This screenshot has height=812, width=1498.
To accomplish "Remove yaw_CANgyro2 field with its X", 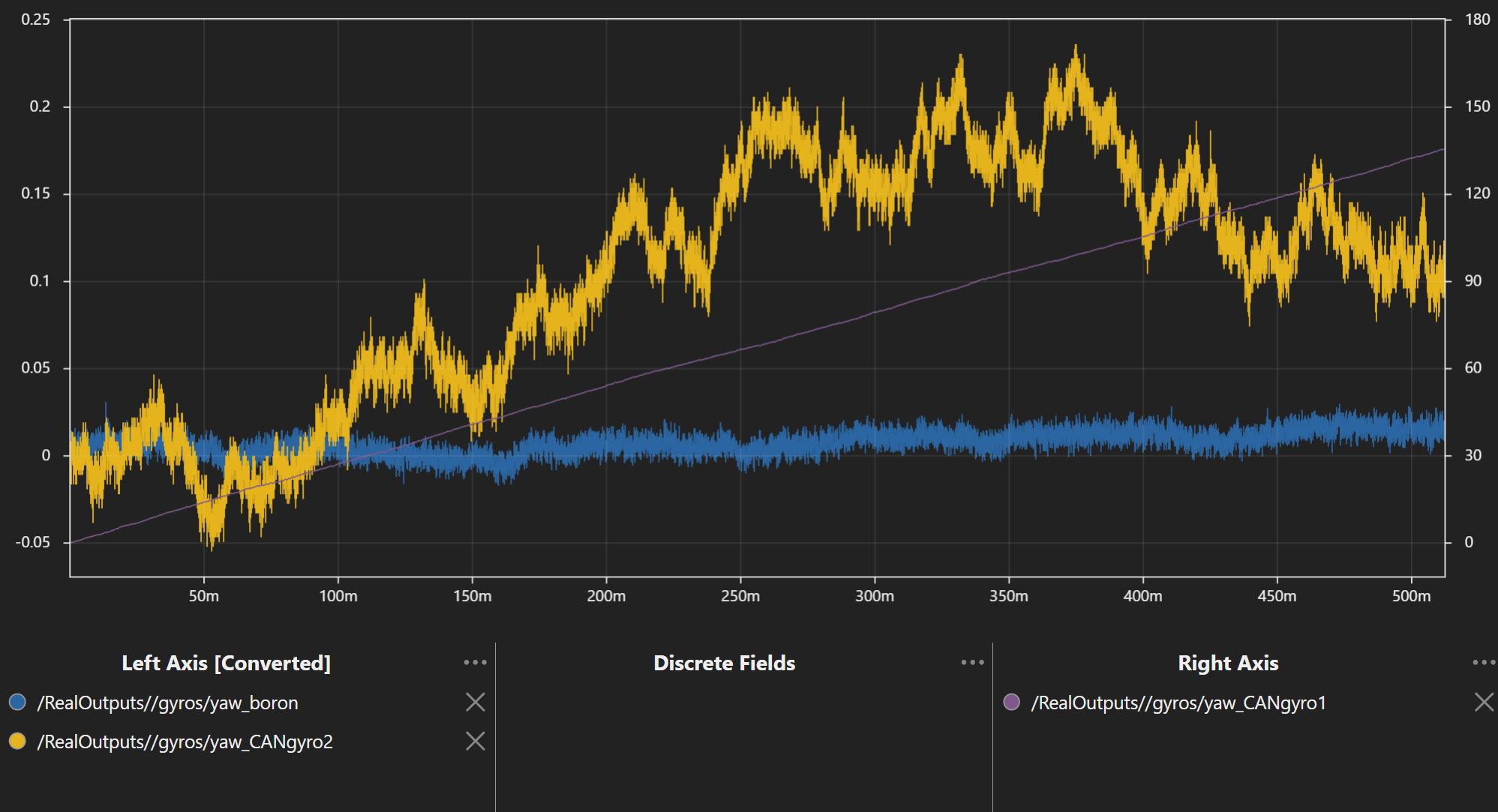I will [x=475, y=742].
